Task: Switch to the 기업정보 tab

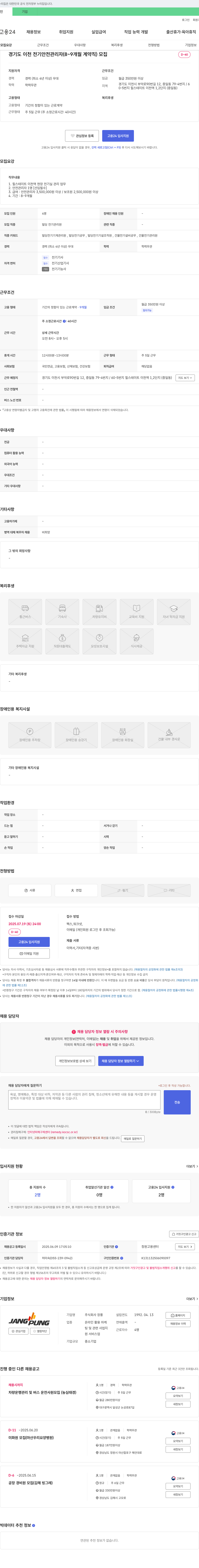Action: (191, 45)
